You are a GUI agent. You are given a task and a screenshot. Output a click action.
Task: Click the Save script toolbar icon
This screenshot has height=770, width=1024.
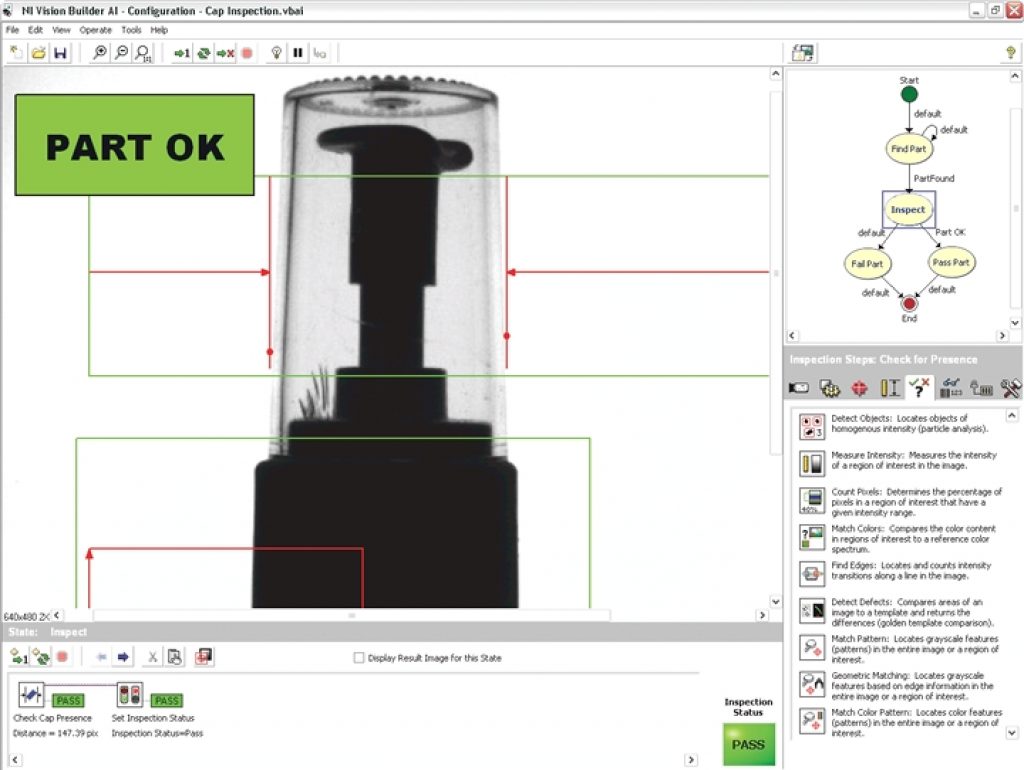point(60,53)
